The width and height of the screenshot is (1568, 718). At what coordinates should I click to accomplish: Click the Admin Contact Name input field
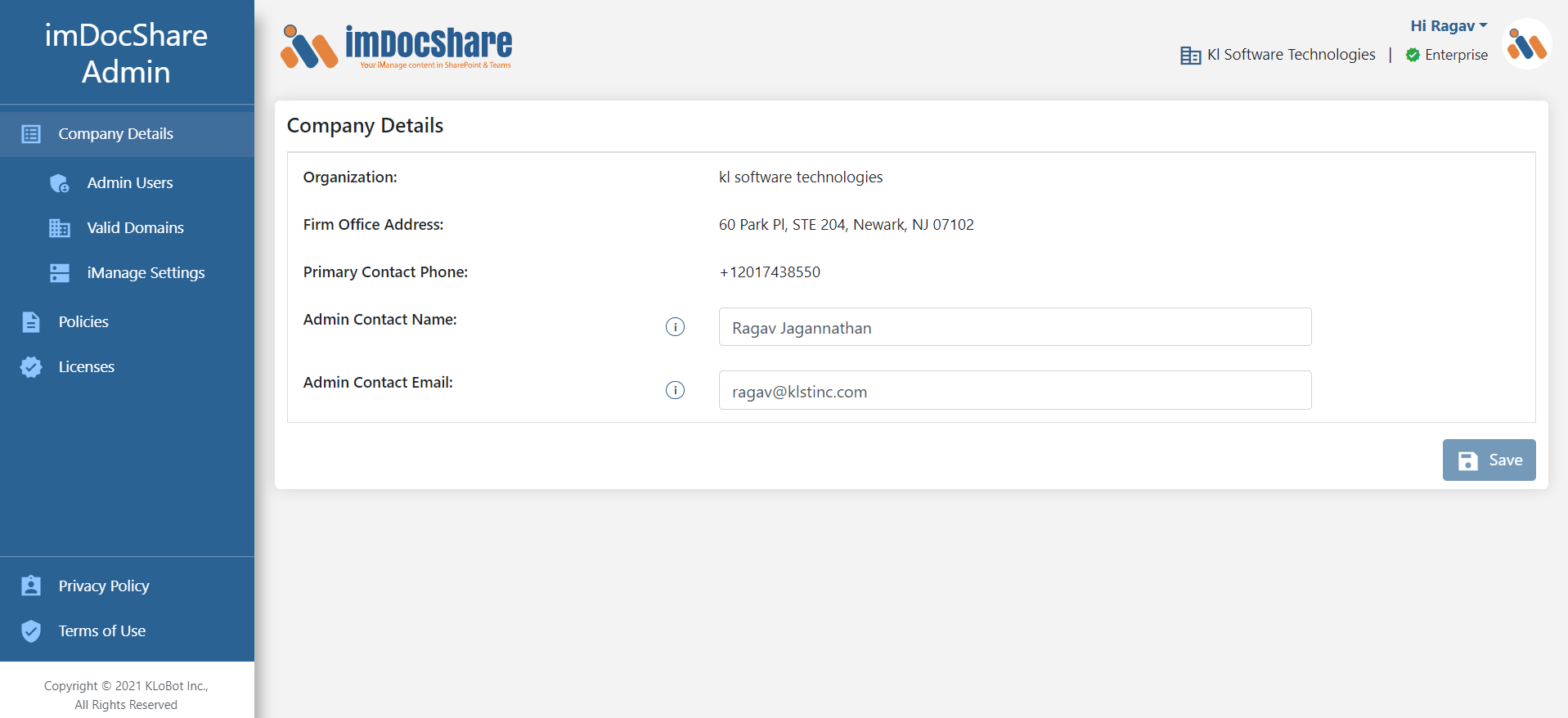point(1015,327)
